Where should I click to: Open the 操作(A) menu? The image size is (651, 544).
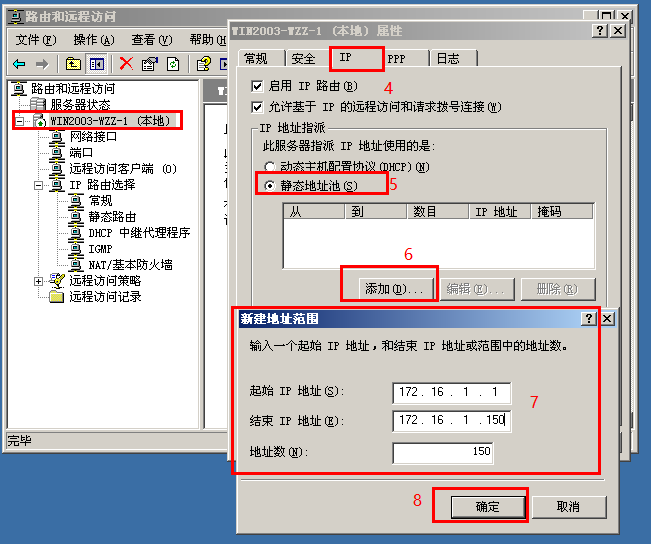click(x=94, y=40)
